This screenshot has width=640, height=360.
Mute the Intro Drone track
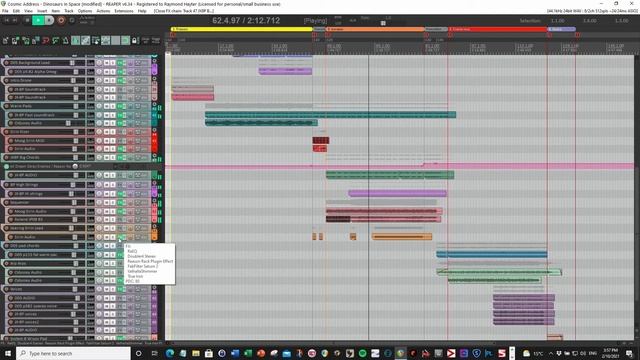click(x=107, y=80)
